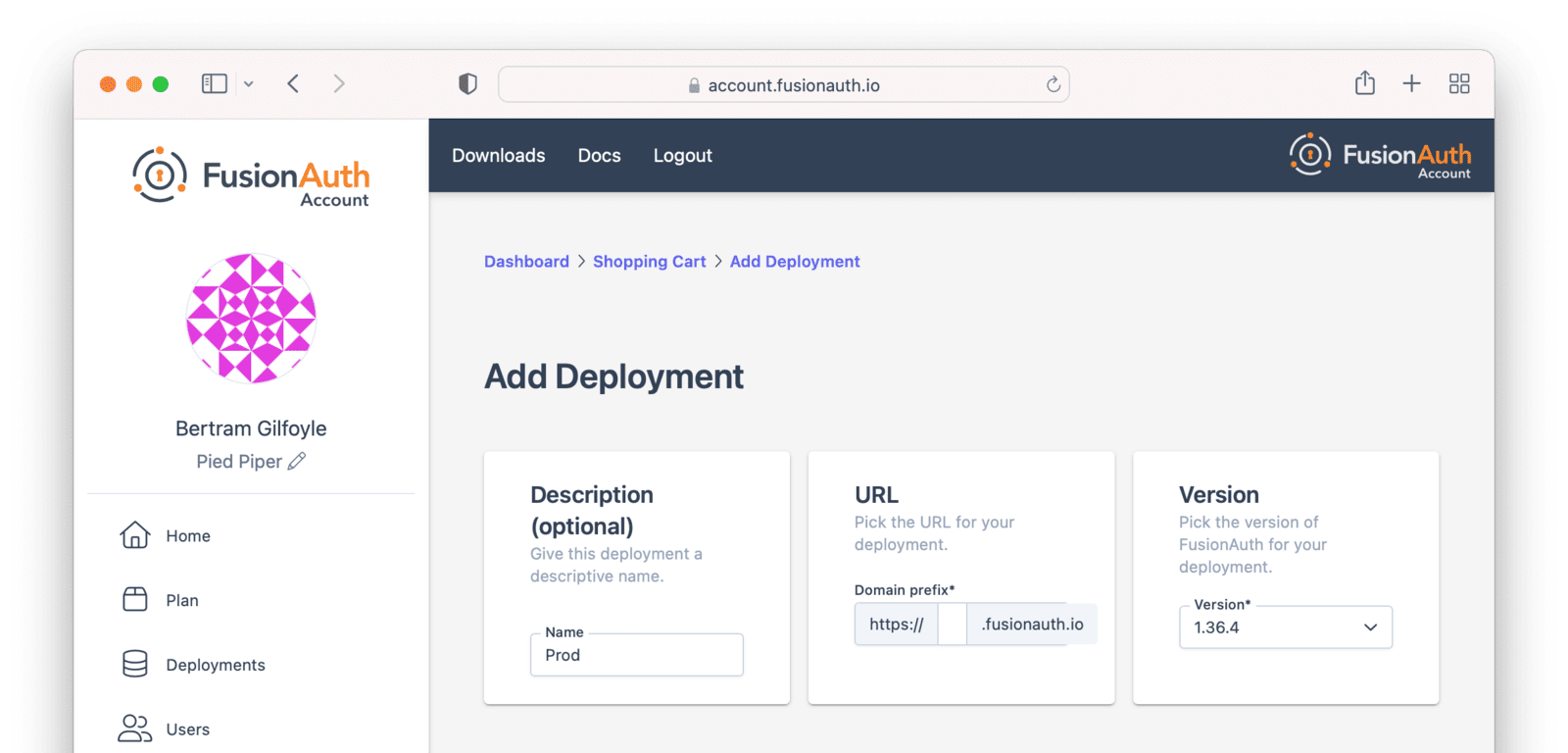This screenshot has width=1568, height=753.
Task: Click the Home house icon
Action: click(135, 535)
